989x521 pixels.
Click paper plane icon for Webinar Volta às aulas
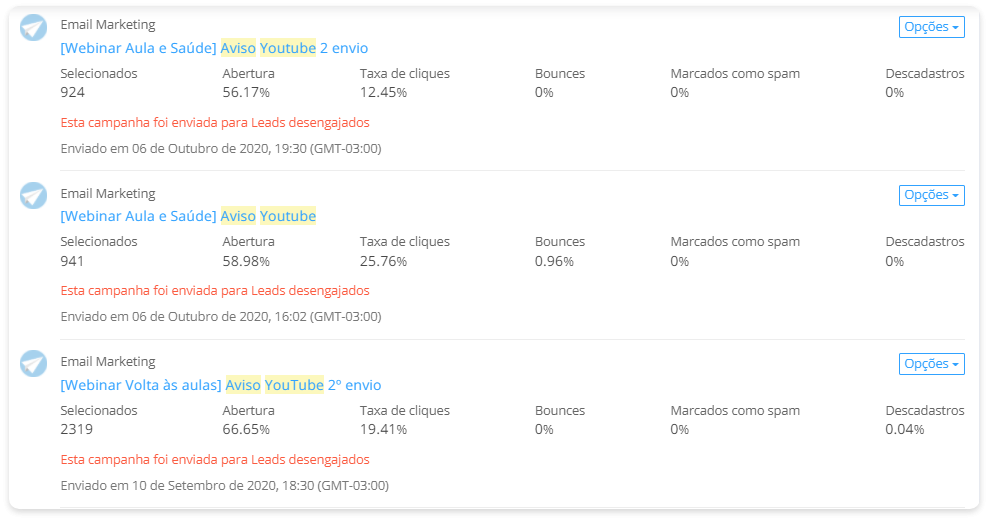(33, 364)
